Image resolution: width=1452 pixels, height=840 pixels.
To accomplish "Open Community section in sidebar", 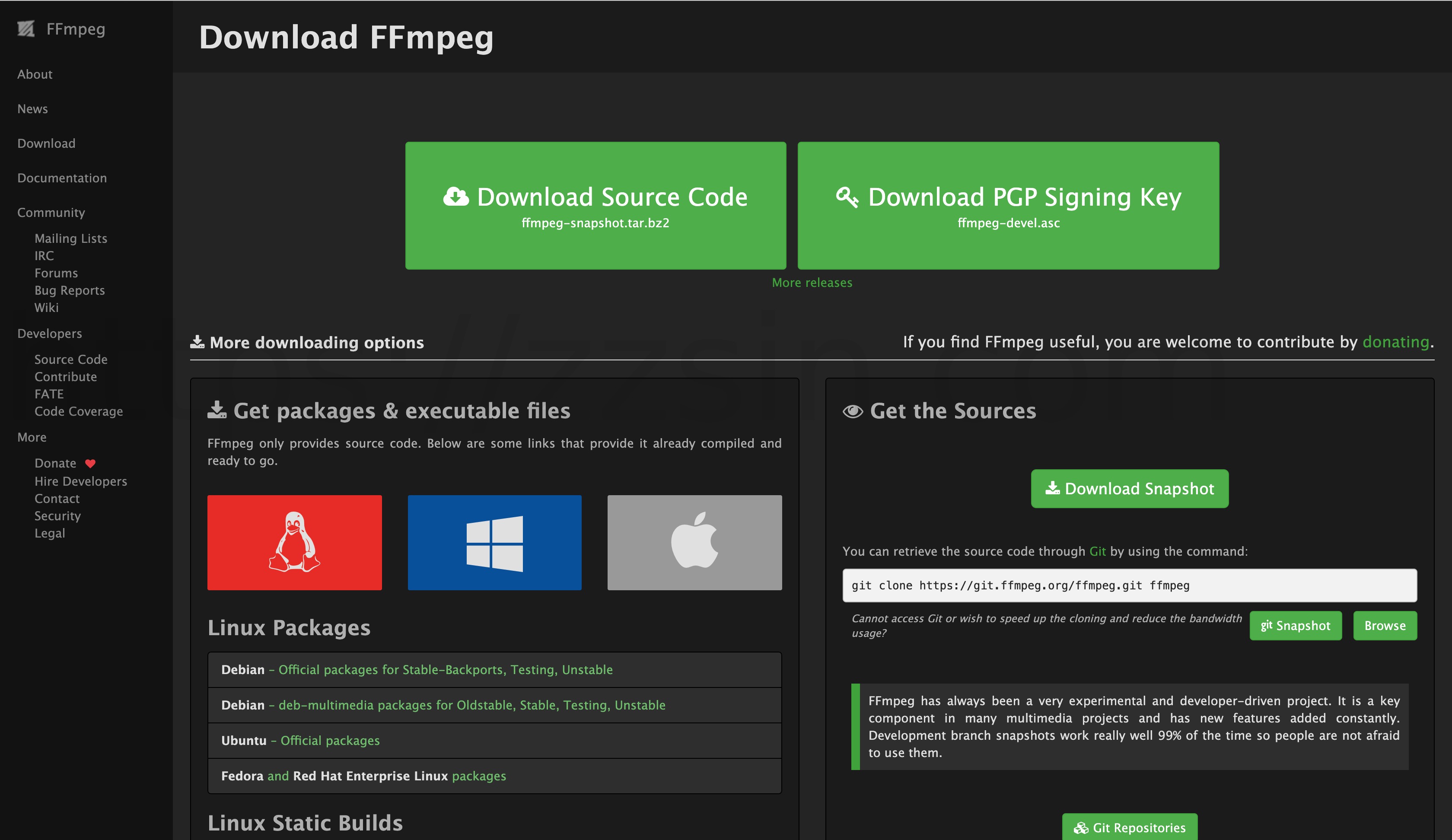I will point(51,213).
